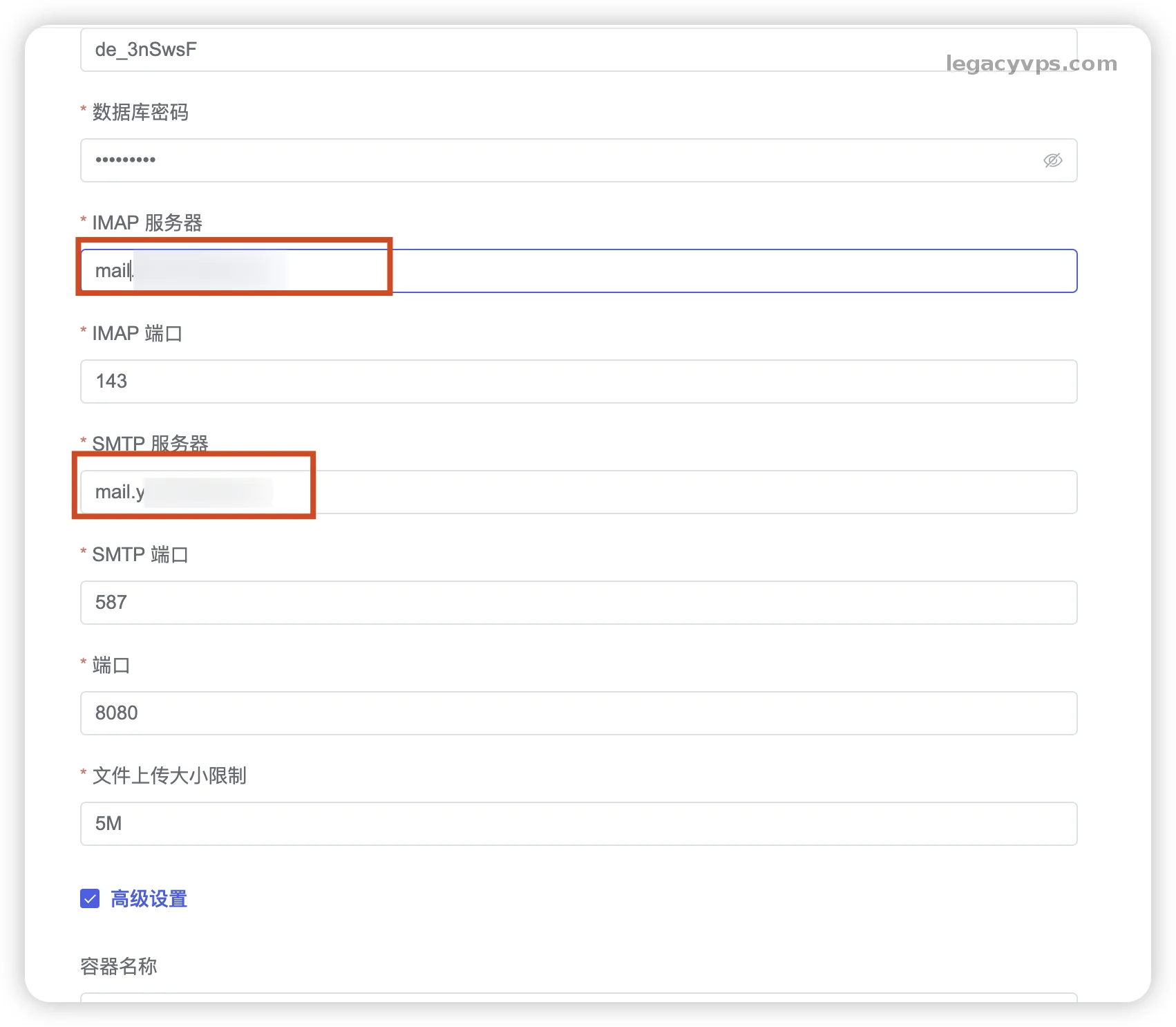Select the SMTP 端口 field showing 587
The height and width of the screenshot is (1027, 1176).
(578, 603)
